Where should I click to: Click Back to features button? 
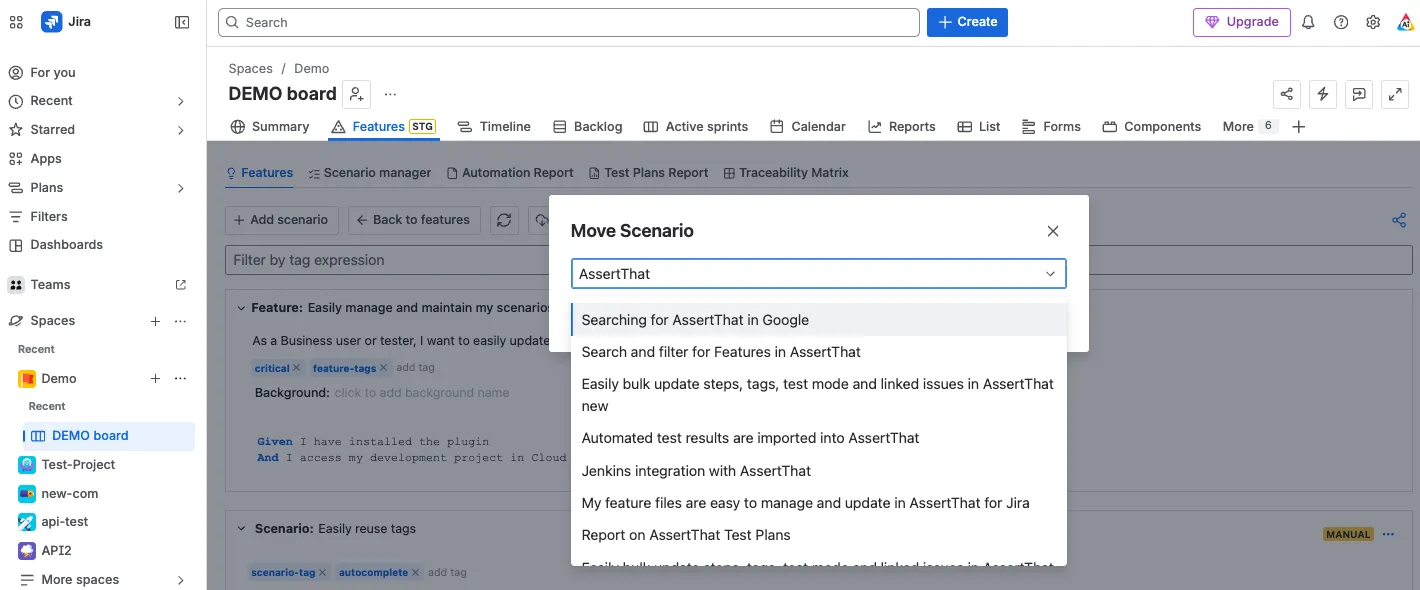click(x=414, y=220)
